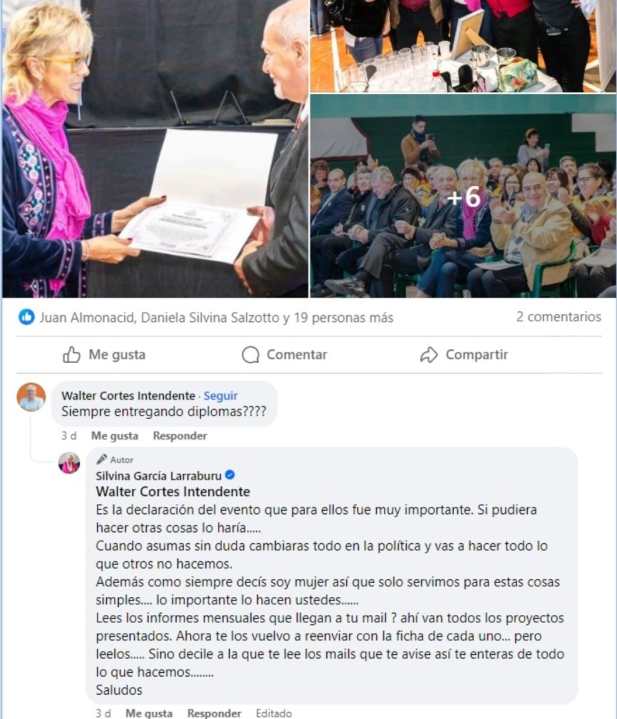Follow Walter Cortes via Seguir link

(220, 395)
